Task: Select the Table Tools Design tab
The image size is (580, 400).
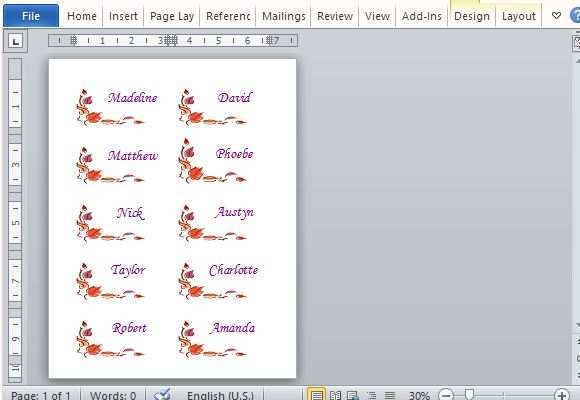Action: [472, 16]
